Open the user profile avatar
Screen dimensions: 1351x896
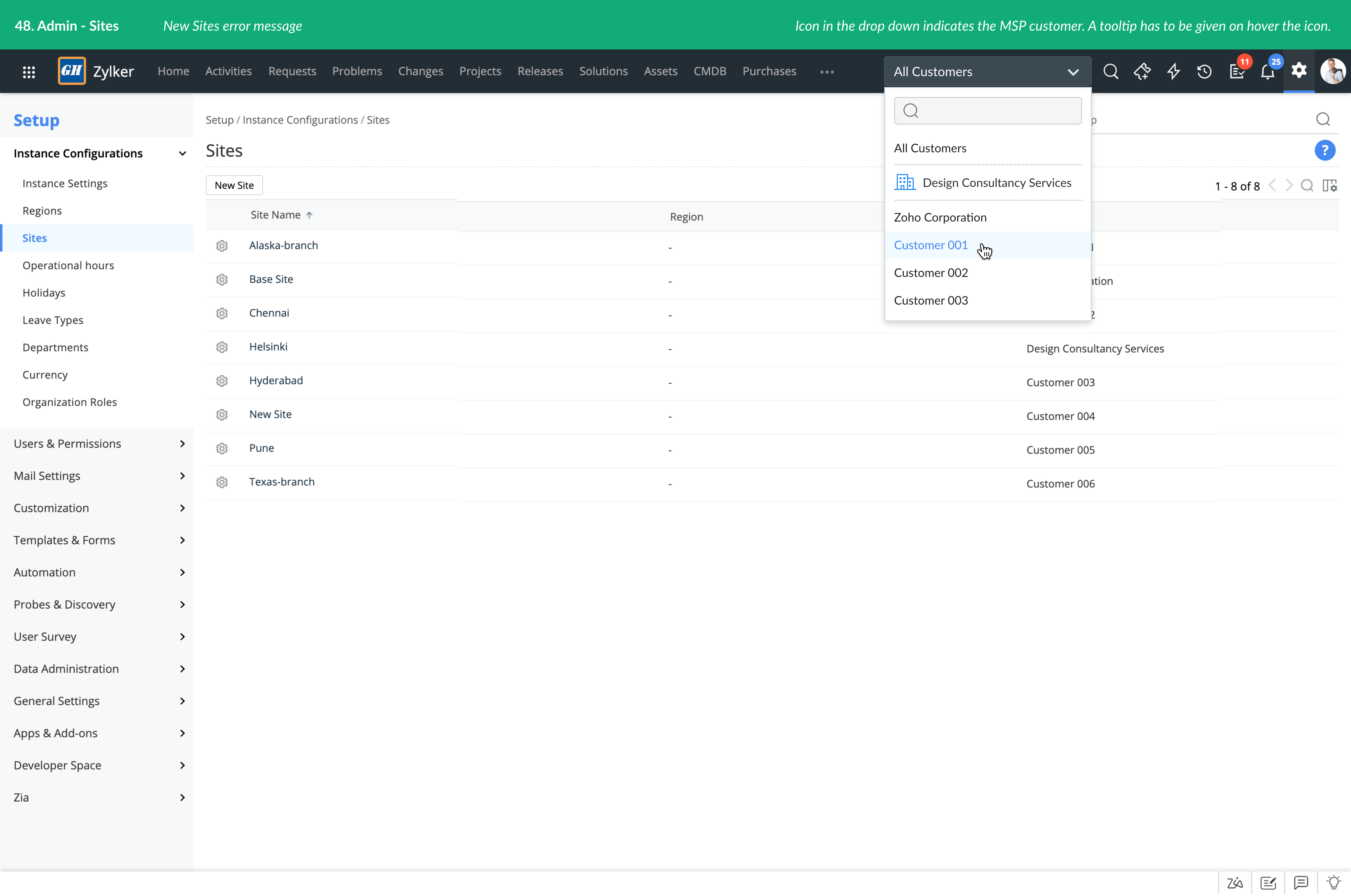tap(1333, 71)
